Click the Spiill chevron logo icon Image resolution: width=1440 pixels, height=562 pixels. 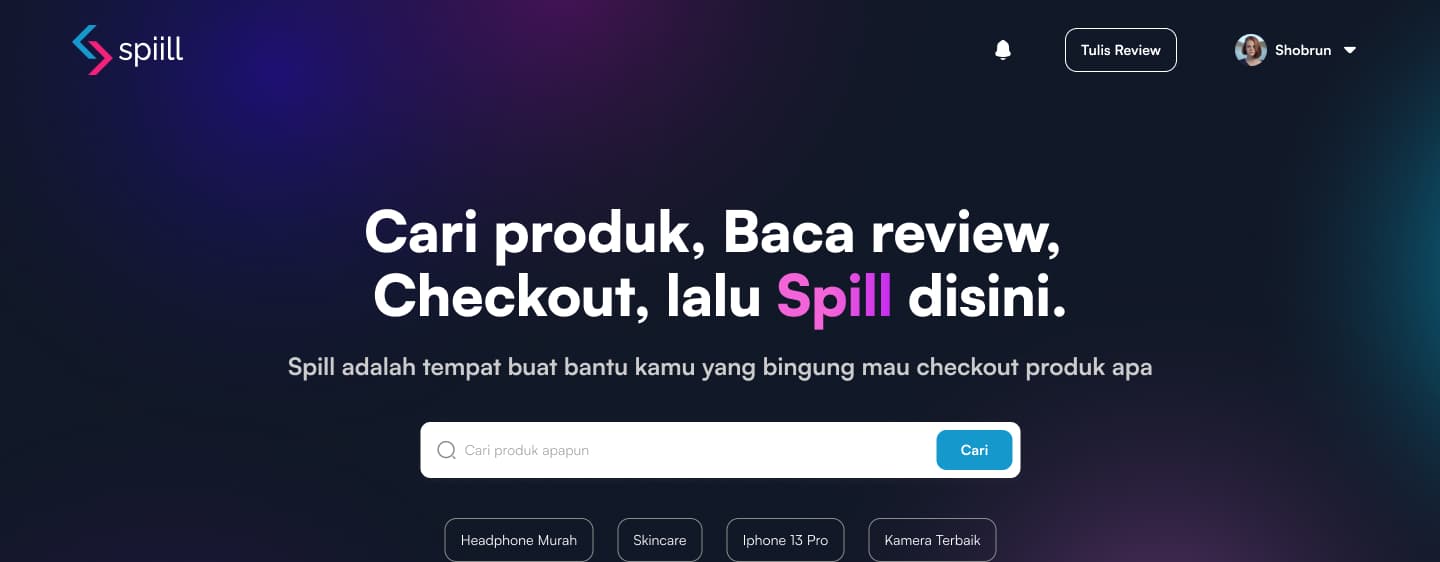point(92,50)
